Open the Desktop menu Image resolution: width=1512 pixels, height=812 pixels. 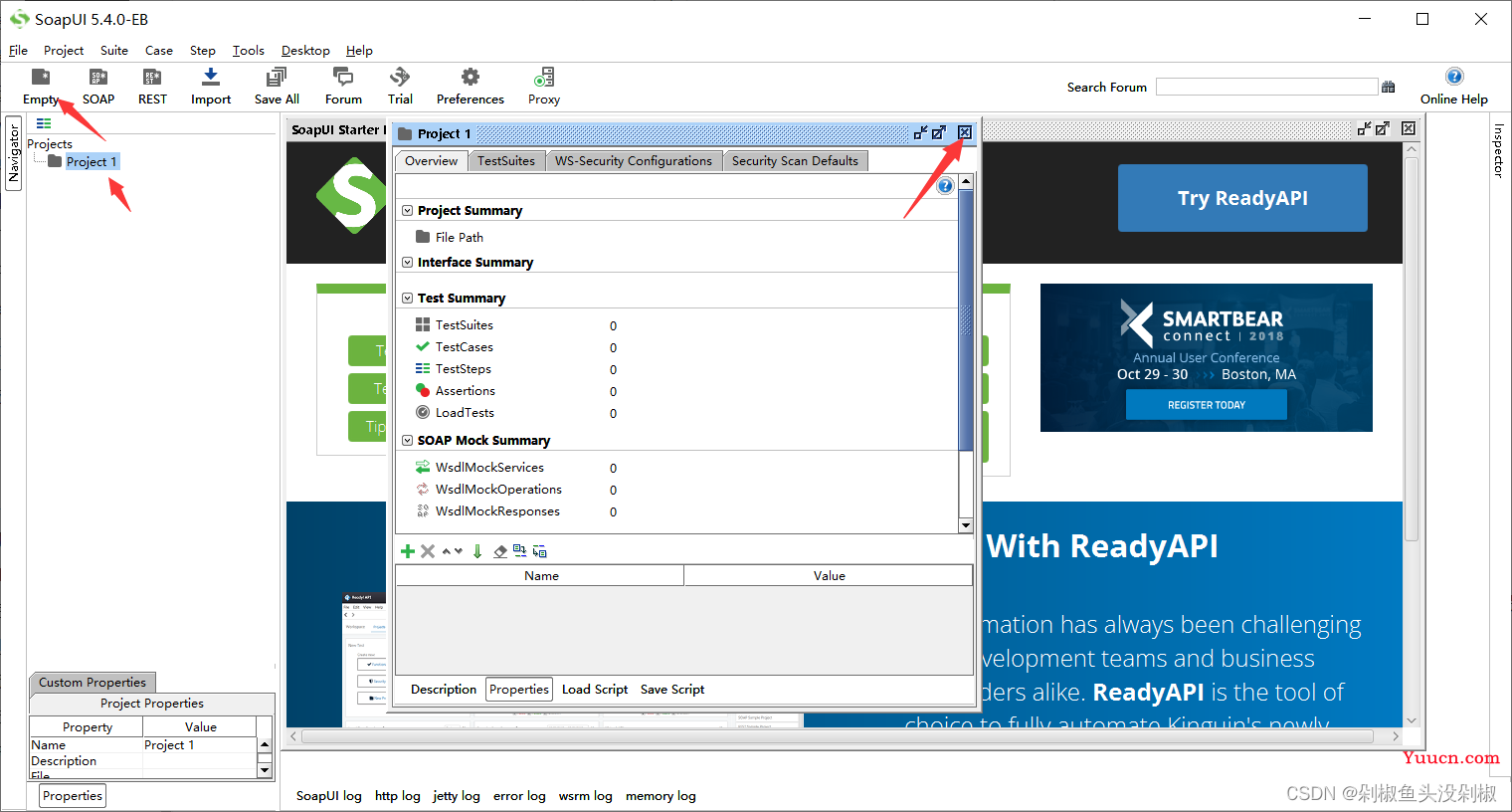tap(305, 51)
